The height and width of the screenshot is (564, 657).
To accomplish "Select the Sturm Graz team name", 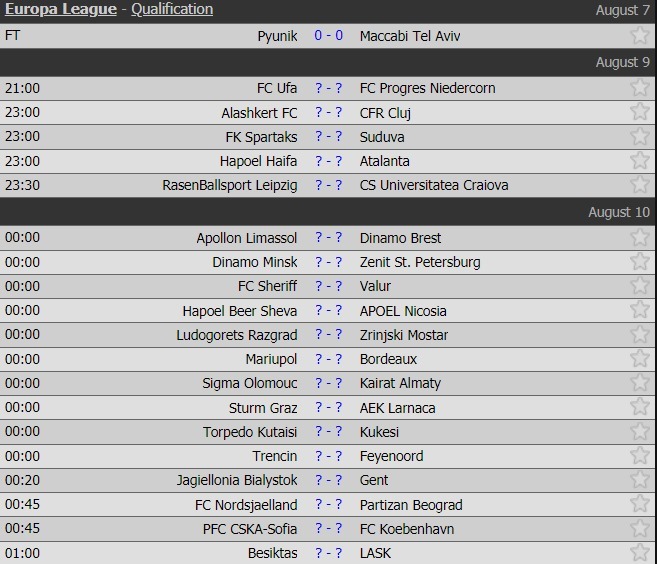I will pyautogui.click(x=263, y=408).
